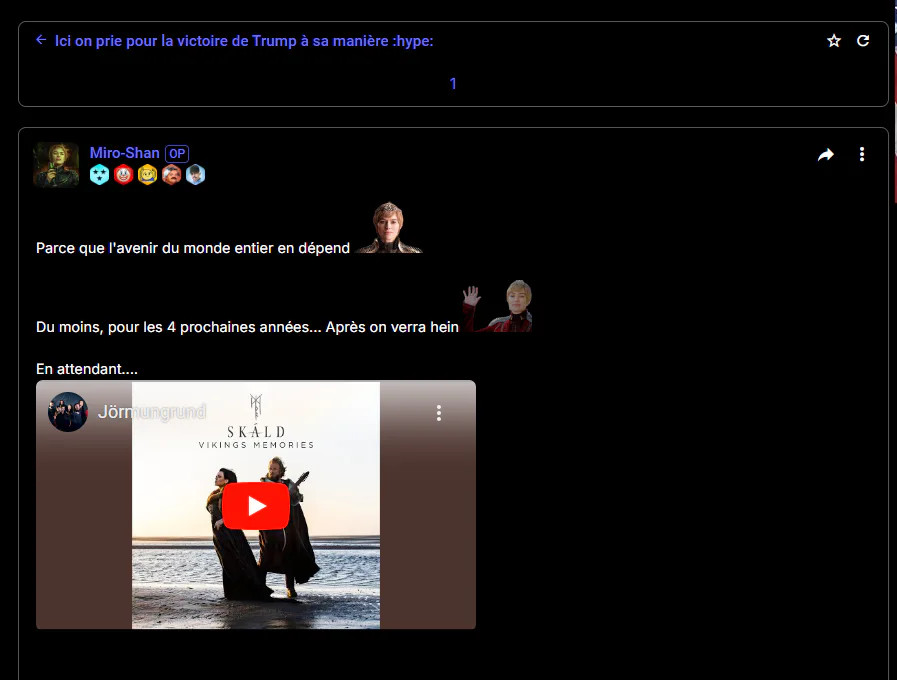Open the post options three-dot menu
The height and width of the screenshot is (680, 897).
tap(862, 154)
